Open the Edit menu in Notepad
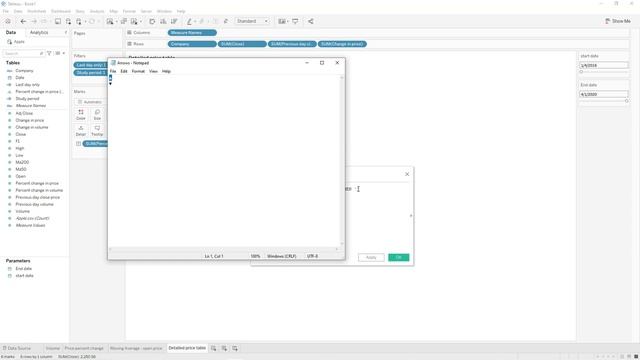Viewport: 640px width, 360px height. tap(124, 71)
